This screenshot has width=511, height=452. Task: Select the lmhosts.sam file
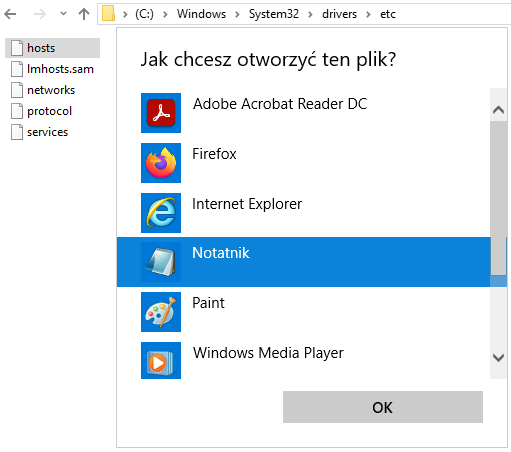coord(52,69)
